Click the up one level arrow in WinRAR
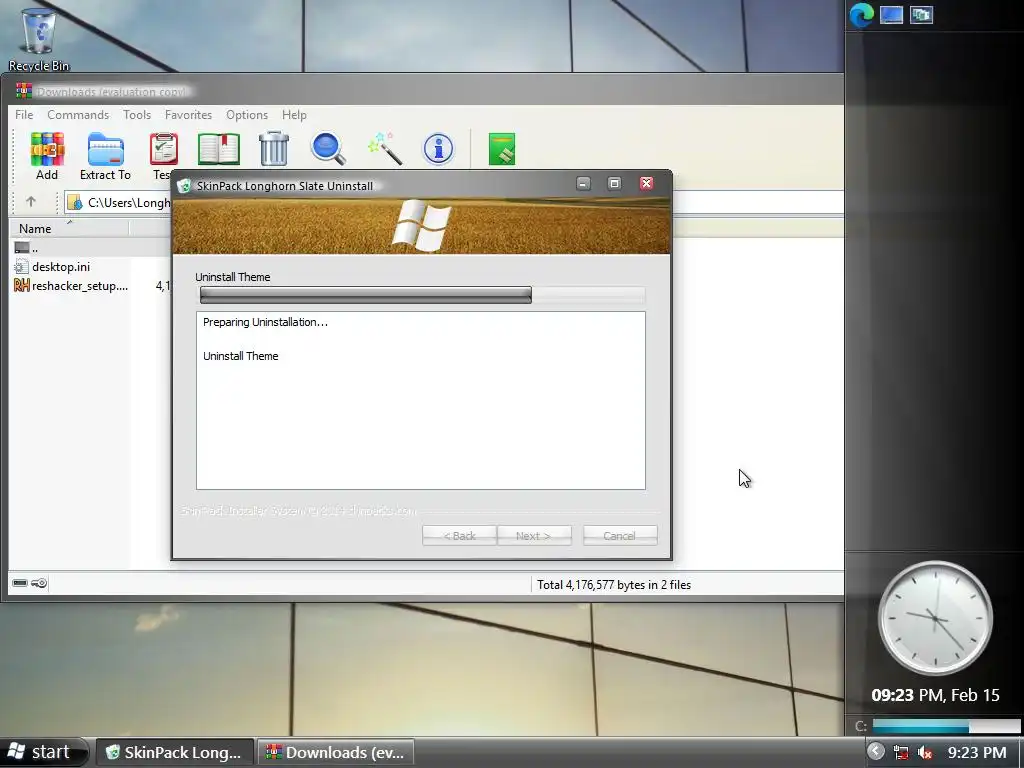This screenshot has height=768, width=1024. coord(31,202)
